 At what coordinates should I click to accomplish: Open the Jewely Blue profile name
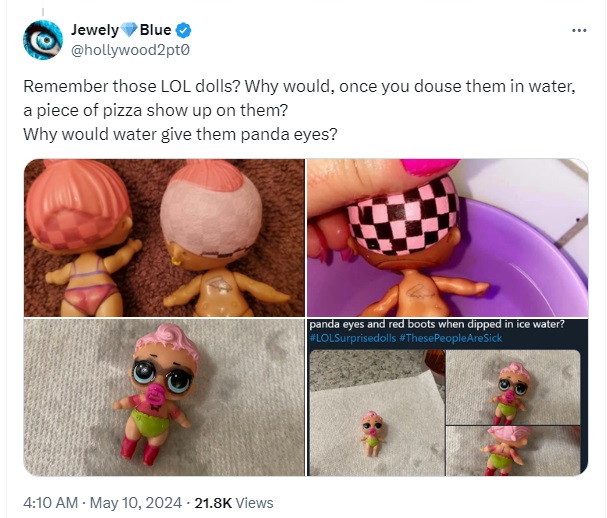121,30
